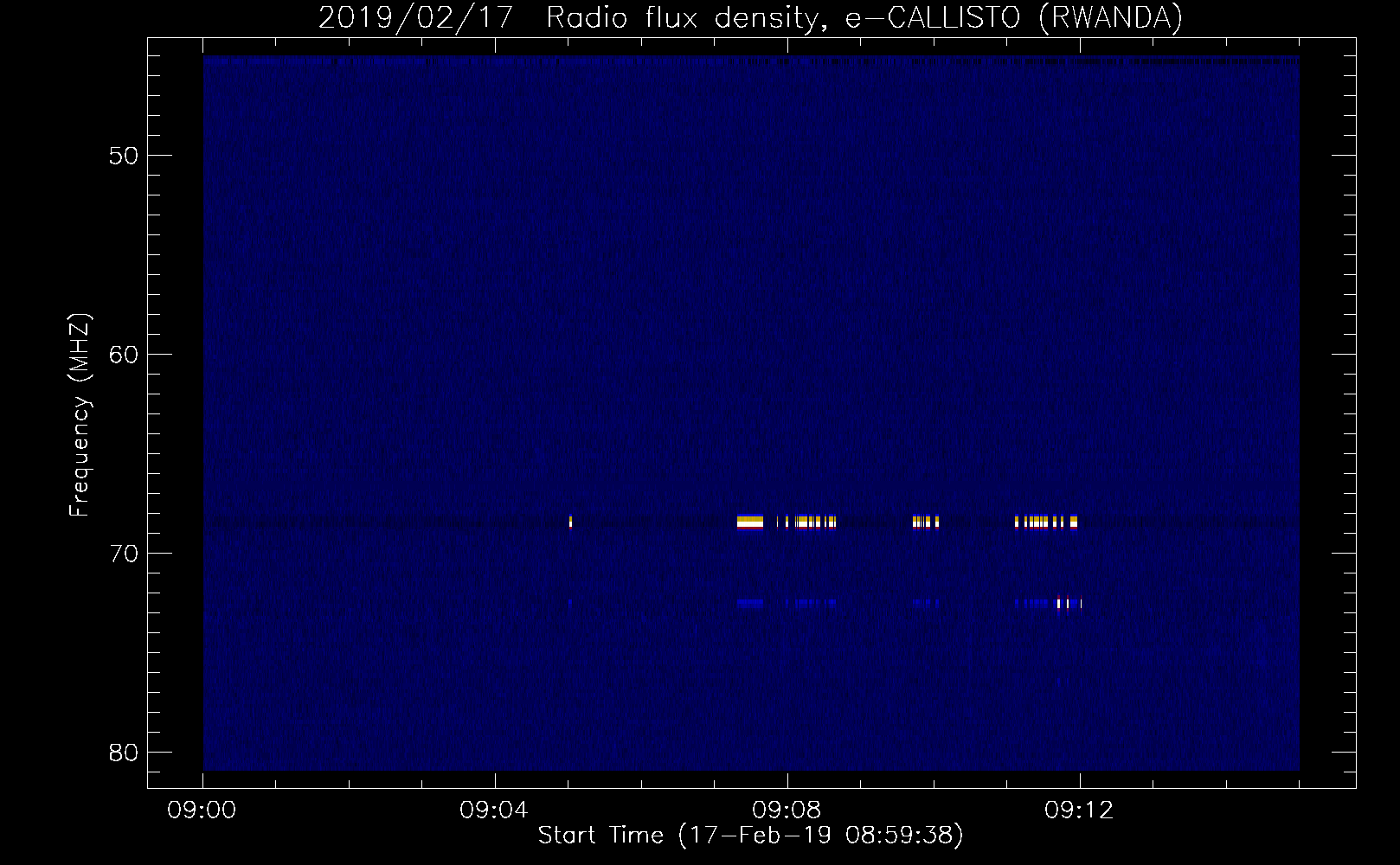
Task: Click the '80' frequency tick label
Action: coord(124,753)
